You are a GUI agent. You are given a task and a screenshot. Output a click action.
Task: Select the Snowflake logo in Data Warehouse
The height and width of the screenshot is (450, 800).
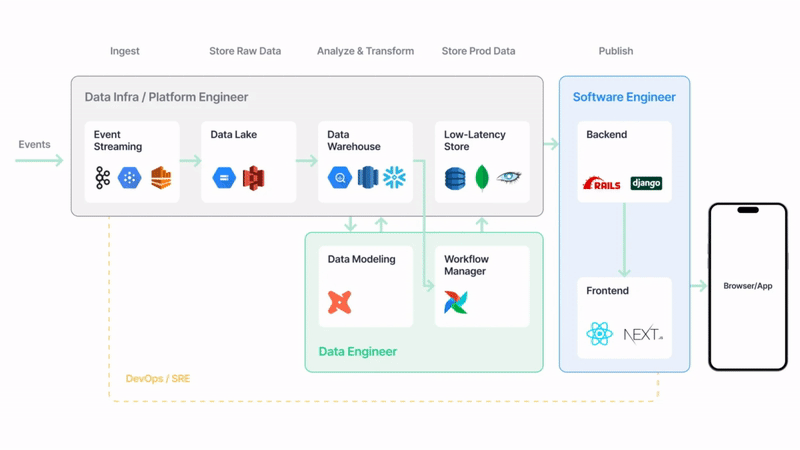click(395, 178)
